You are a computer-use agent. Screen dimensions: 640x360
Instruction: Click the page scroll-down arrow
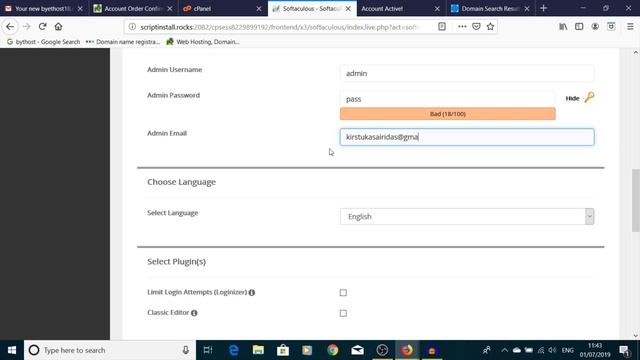pyautogui.click(x=636, y=336)
